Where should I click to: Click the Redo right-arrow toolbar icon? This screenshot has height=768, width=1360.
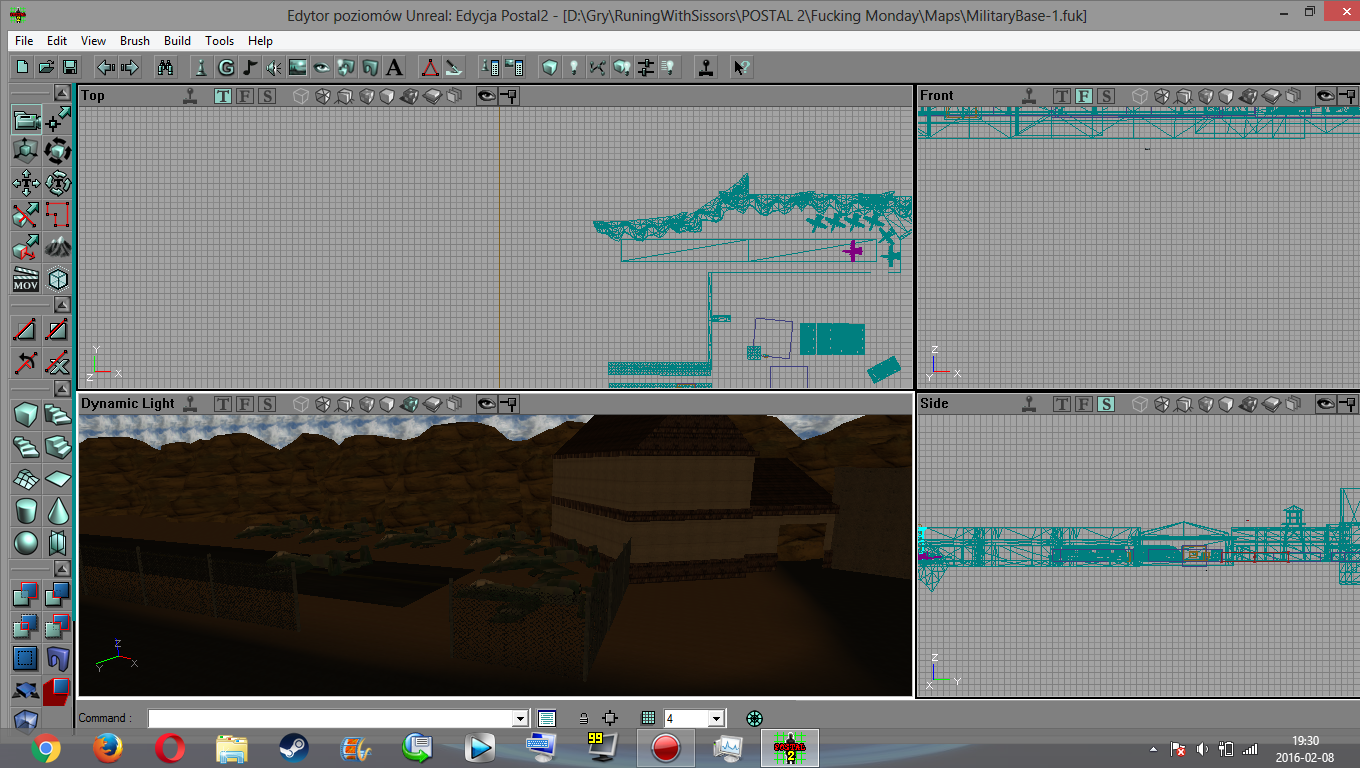coord(129,67)
